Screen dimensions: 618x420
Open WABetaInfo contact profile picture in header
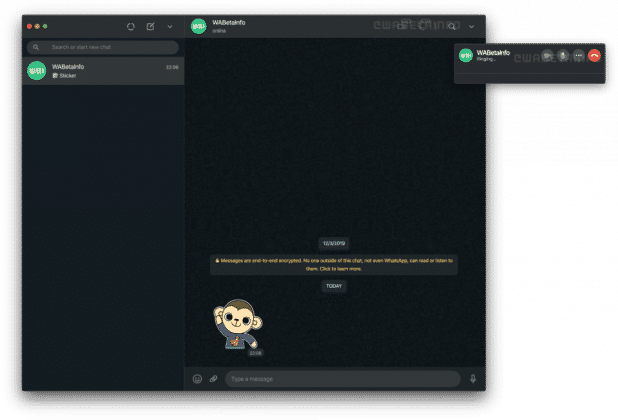(199, 26)
